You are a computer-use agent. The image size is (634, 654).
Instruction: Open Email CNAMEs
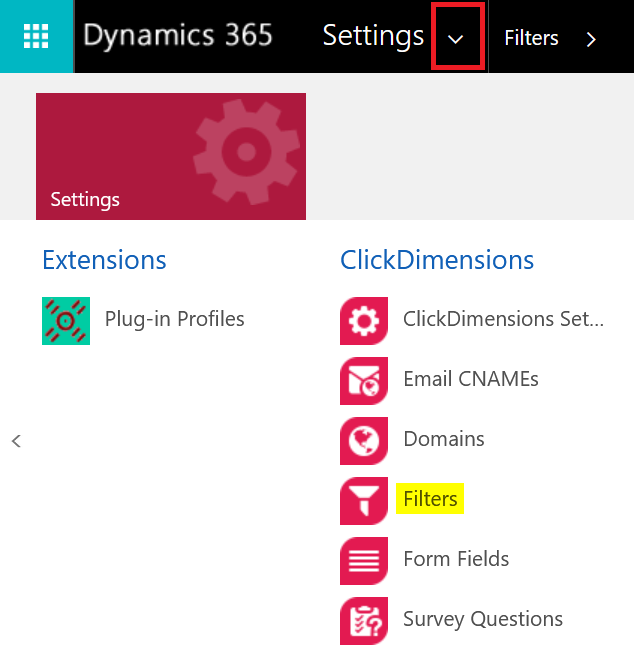coord(471,379)
